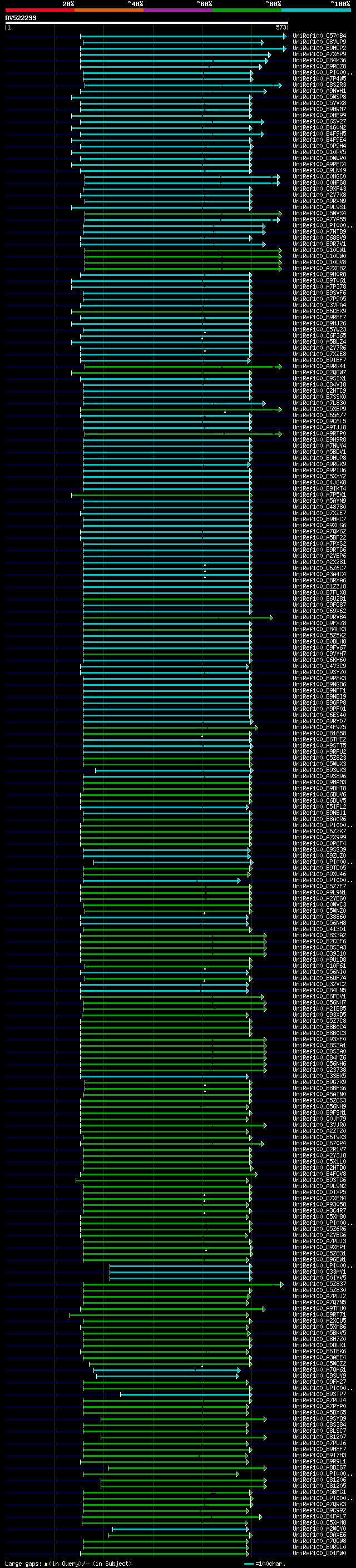Select the UniRef100_Q84K36 label

pos(319,60)
